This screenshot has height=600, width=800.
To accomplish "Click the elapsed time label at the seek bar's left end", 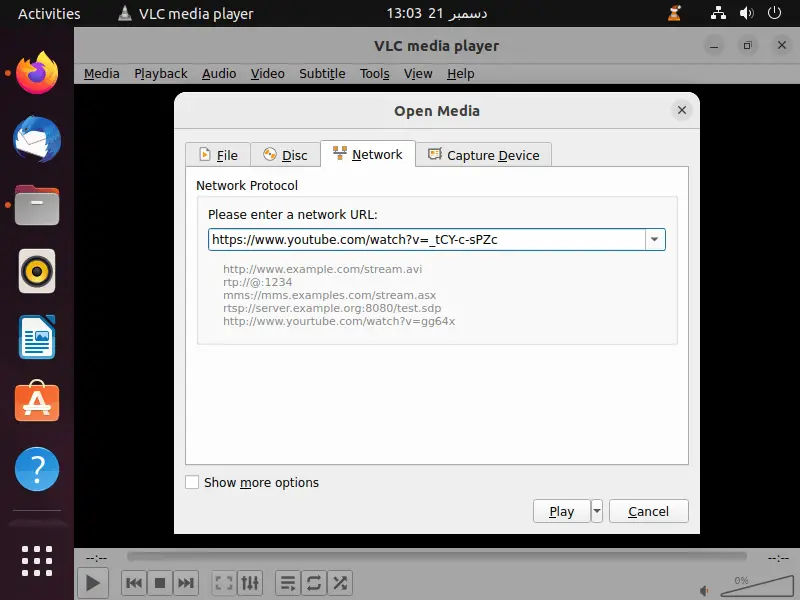I will 96,558.
